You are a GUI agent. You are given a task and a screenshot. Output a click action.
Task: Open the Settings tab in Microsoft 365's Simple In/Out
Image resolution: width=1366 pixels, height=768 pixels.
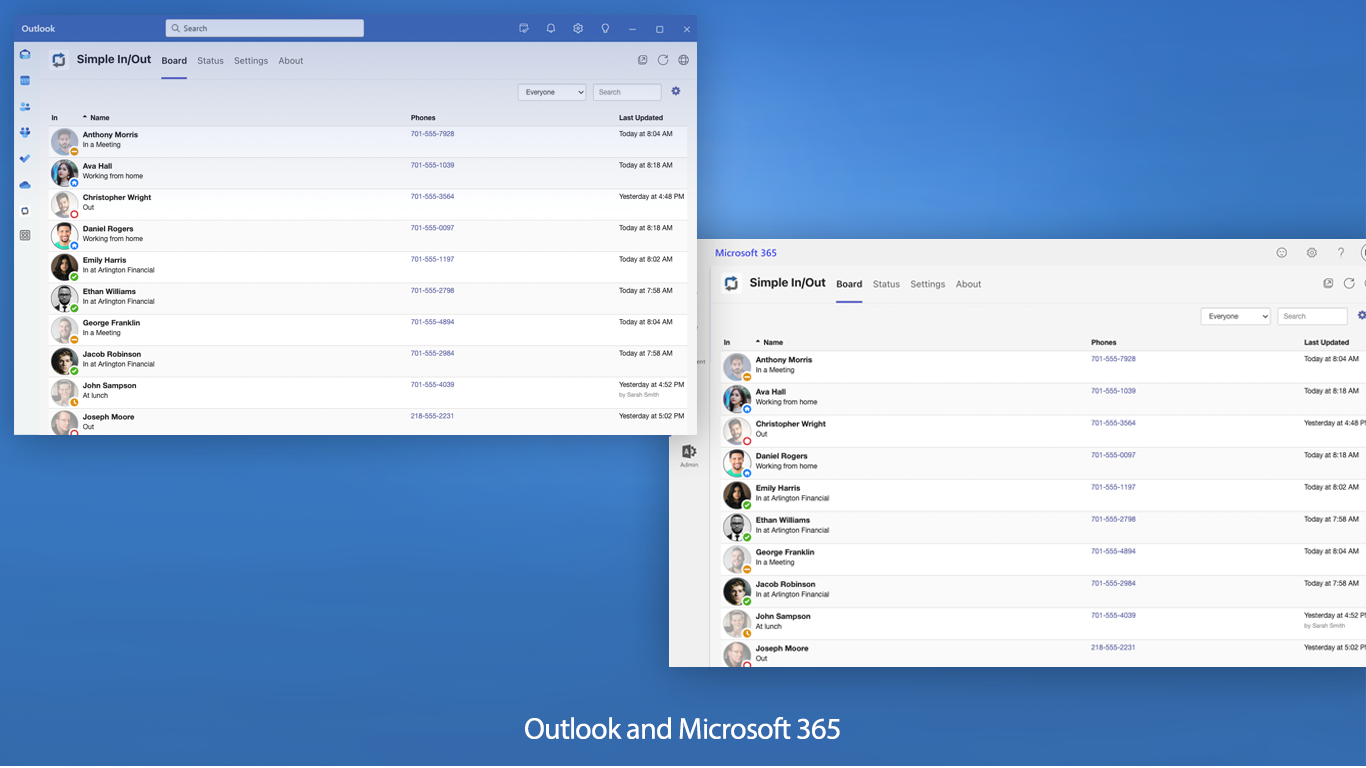coord(928,284)
